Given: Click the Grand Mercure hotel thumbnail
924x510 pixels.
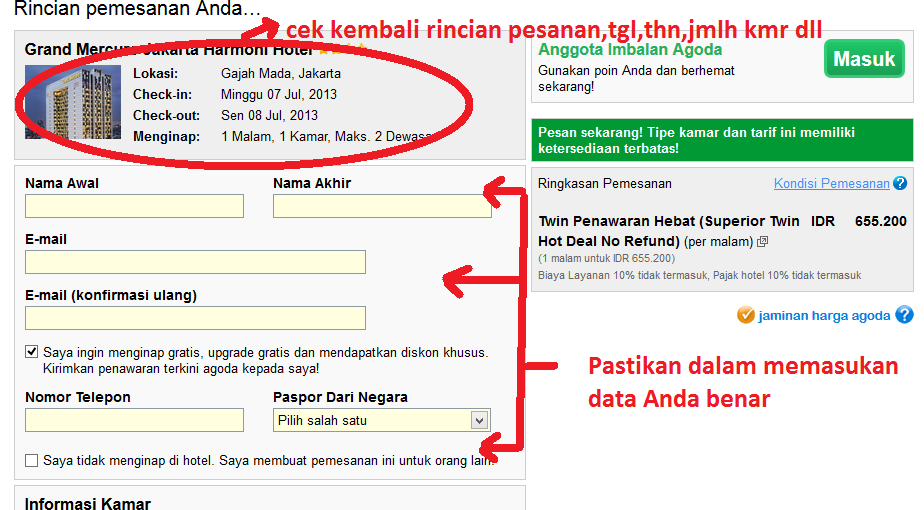Looking at the screenshot, I should 73,102.
